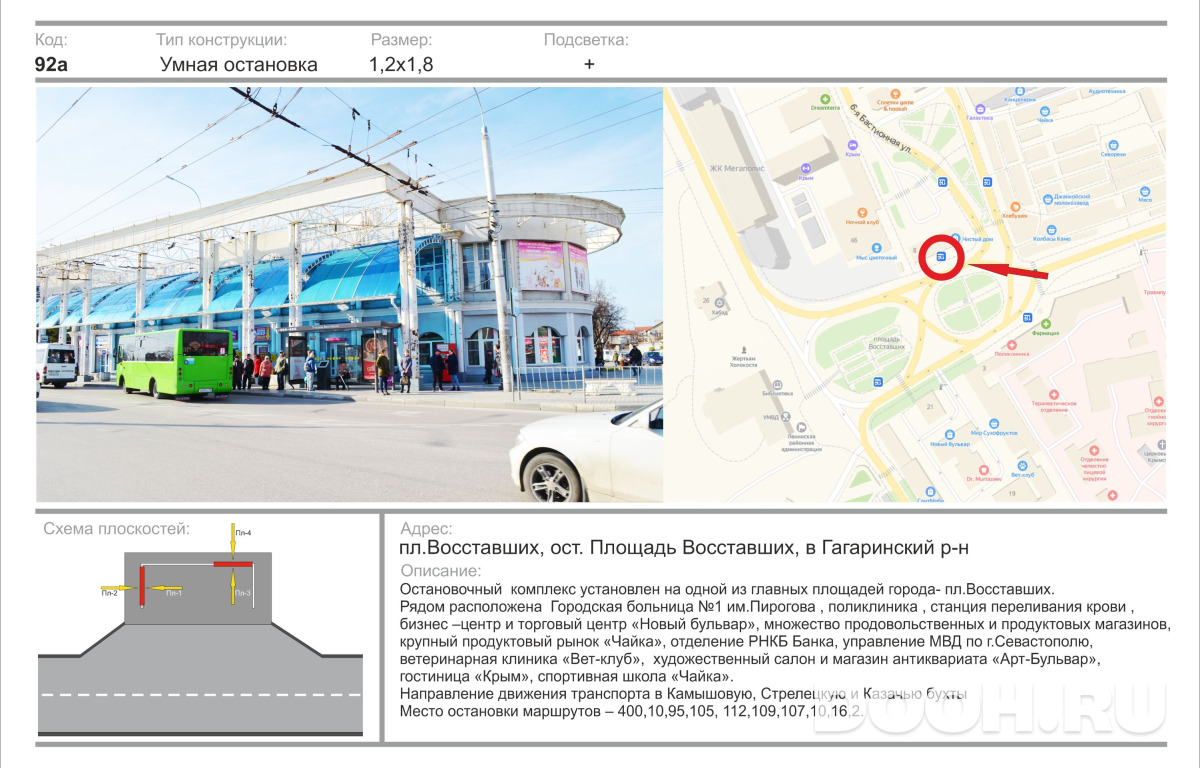Image resolution: width=1200 pixels, height=768 pixels.
Task: Select the bus stop icon inside red circle
Action: click(x=942, y=257)
